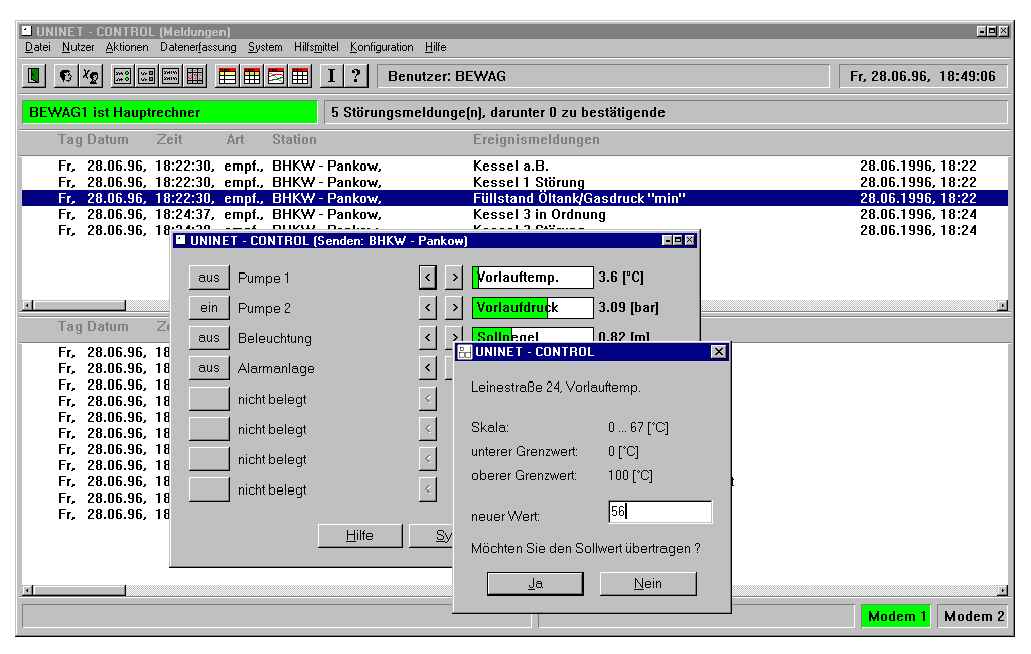Click the Benutzer: BEWAG field
1031x654 pixels.
603,76
